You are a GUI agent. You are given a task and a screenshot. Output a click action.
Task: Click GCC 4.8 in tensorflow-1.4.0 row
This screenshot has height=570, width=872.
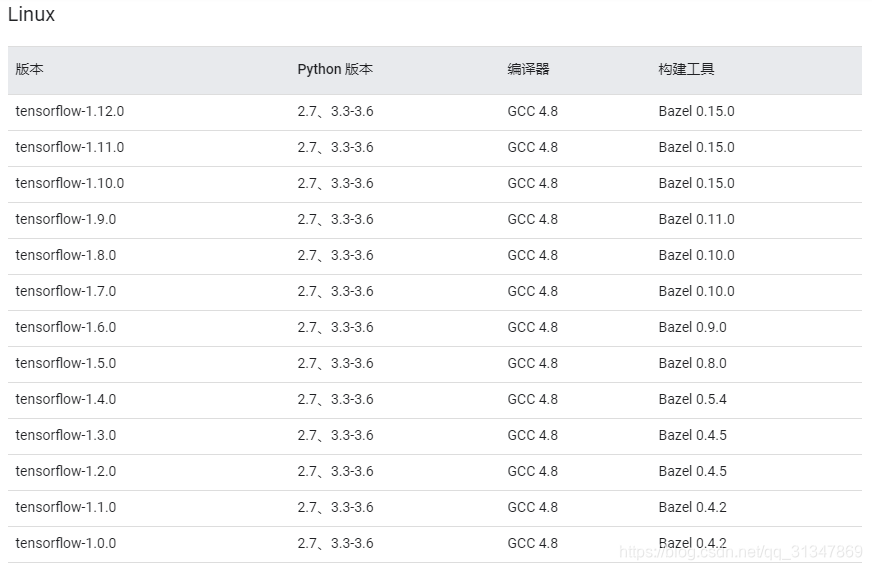532,399
